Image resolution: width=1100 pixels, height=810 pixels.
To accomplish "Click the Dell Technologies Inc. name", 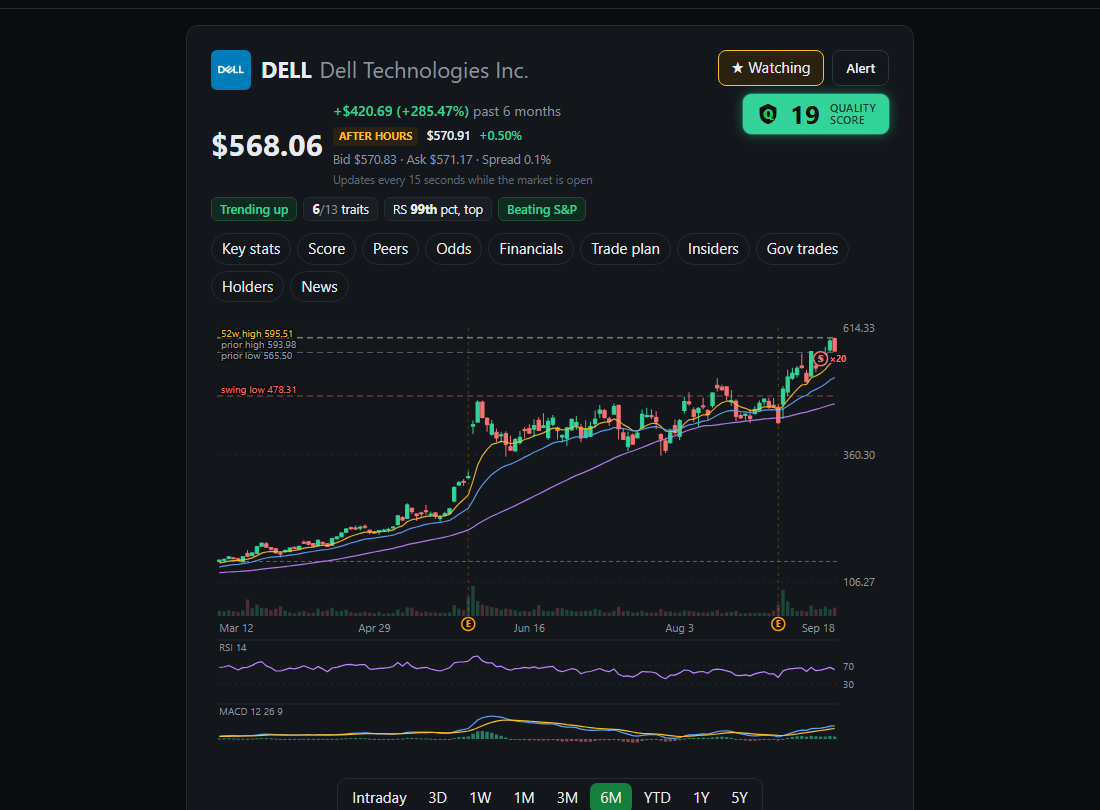I will 424,71.
